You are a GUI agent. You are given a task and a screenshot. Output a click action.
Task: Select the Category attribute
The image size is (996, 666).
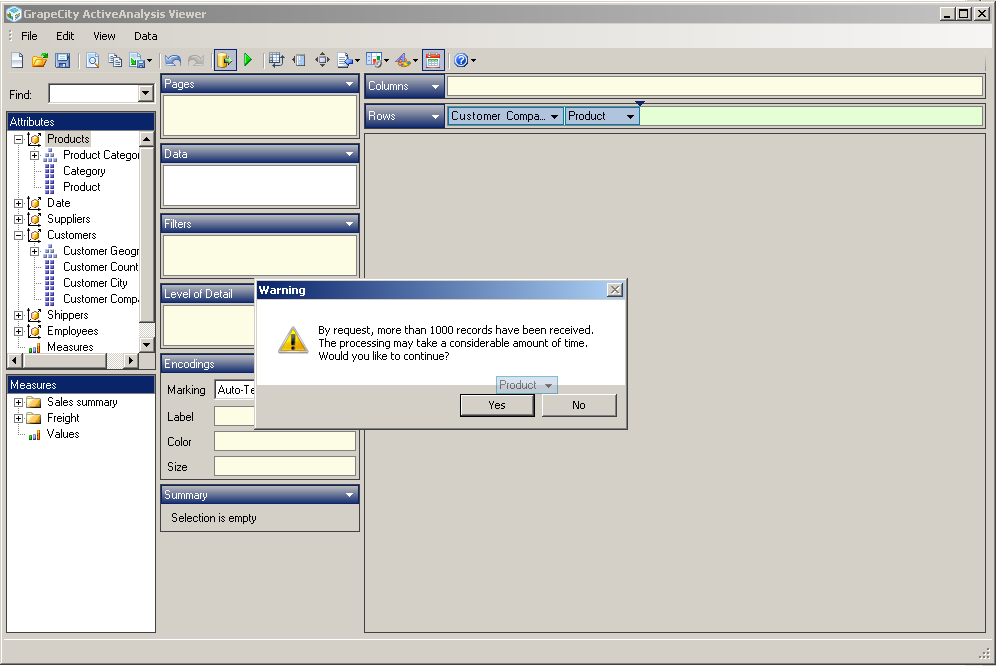point(84,171)
